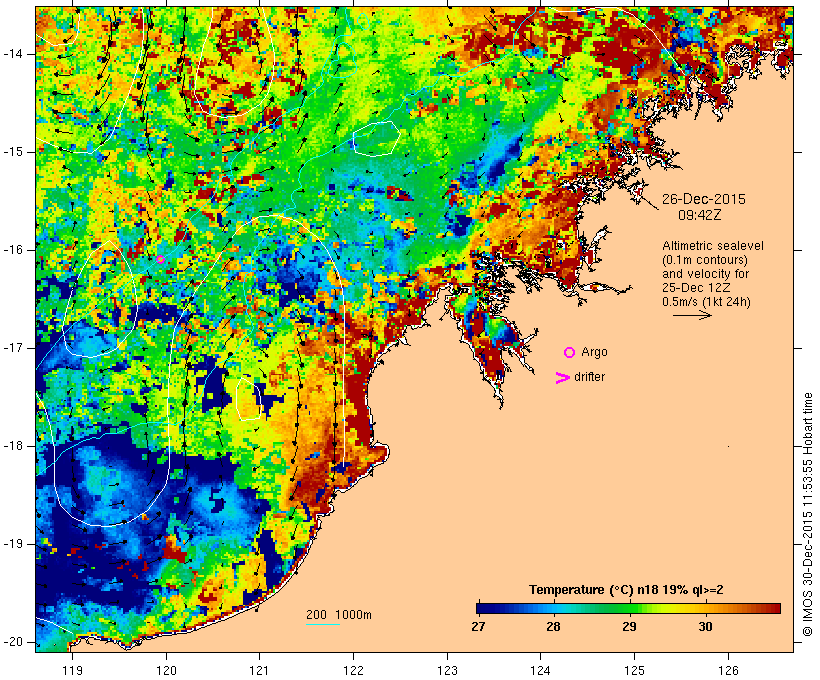820x680 pixels.
Task: Click the '200 1000m' depth label
Action: click(x=339, y=615)
